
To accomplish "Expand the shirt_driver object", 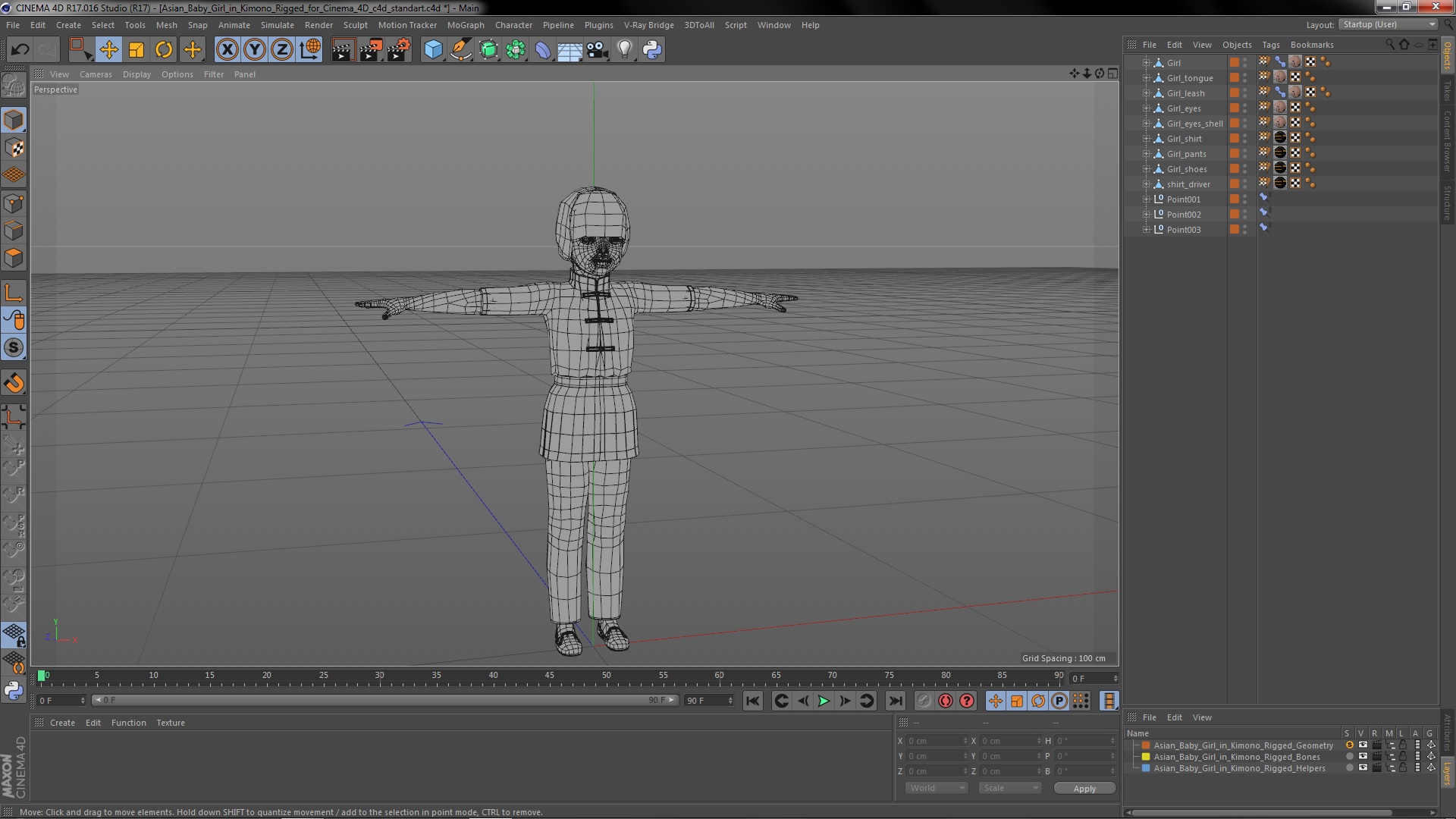I will tap(1147, 184).
